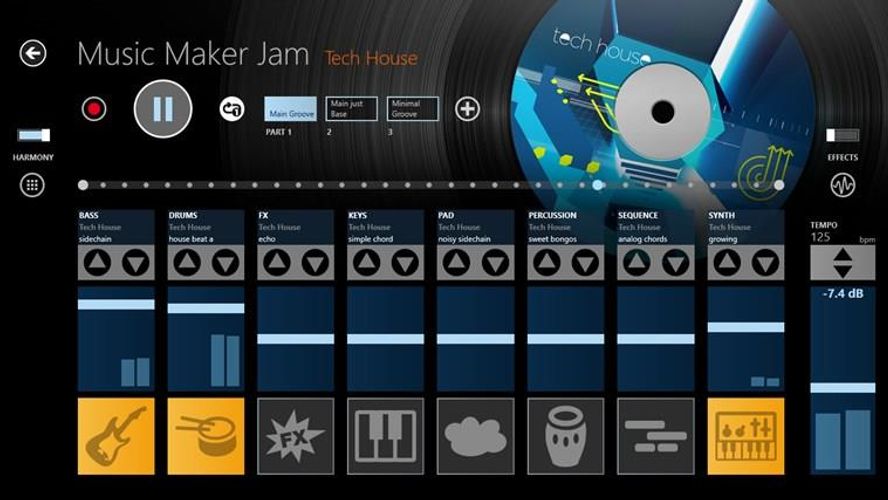The image size is (888, 500).
Task: Open the harmony grid icon
Action: 32,185
